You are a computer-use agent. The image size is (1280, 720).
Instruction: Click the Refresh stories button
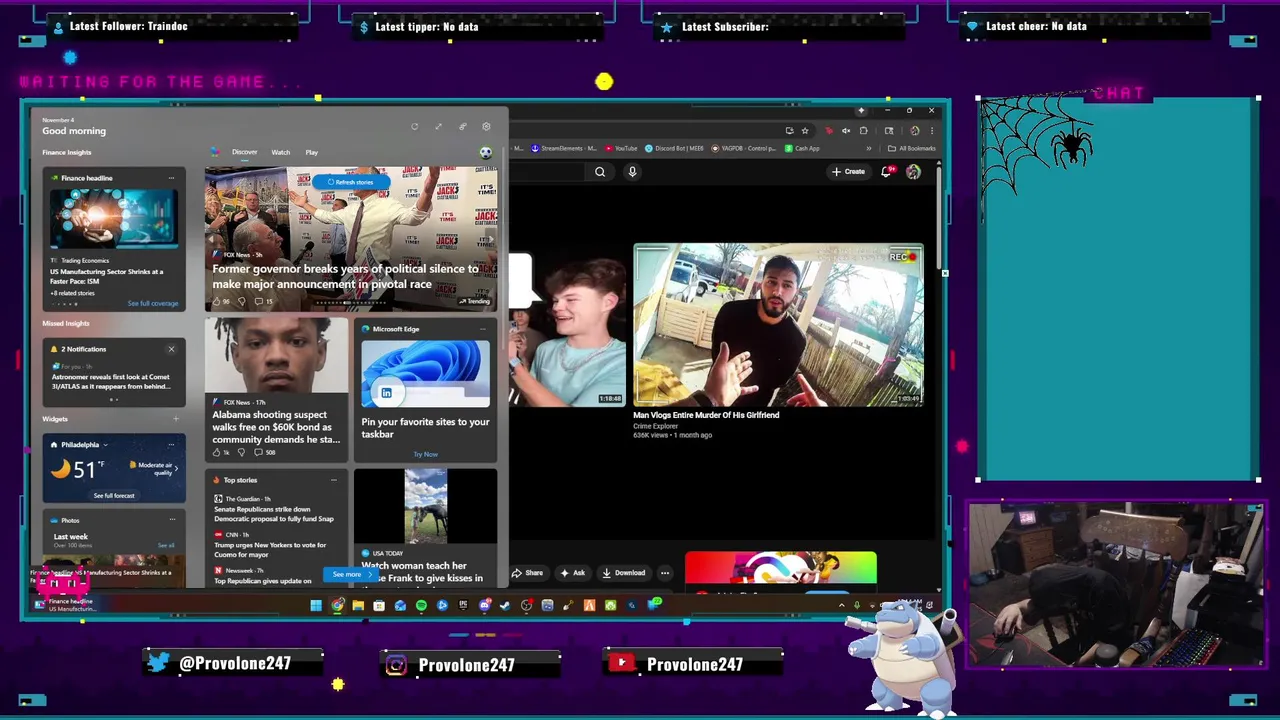coord(350,182)
